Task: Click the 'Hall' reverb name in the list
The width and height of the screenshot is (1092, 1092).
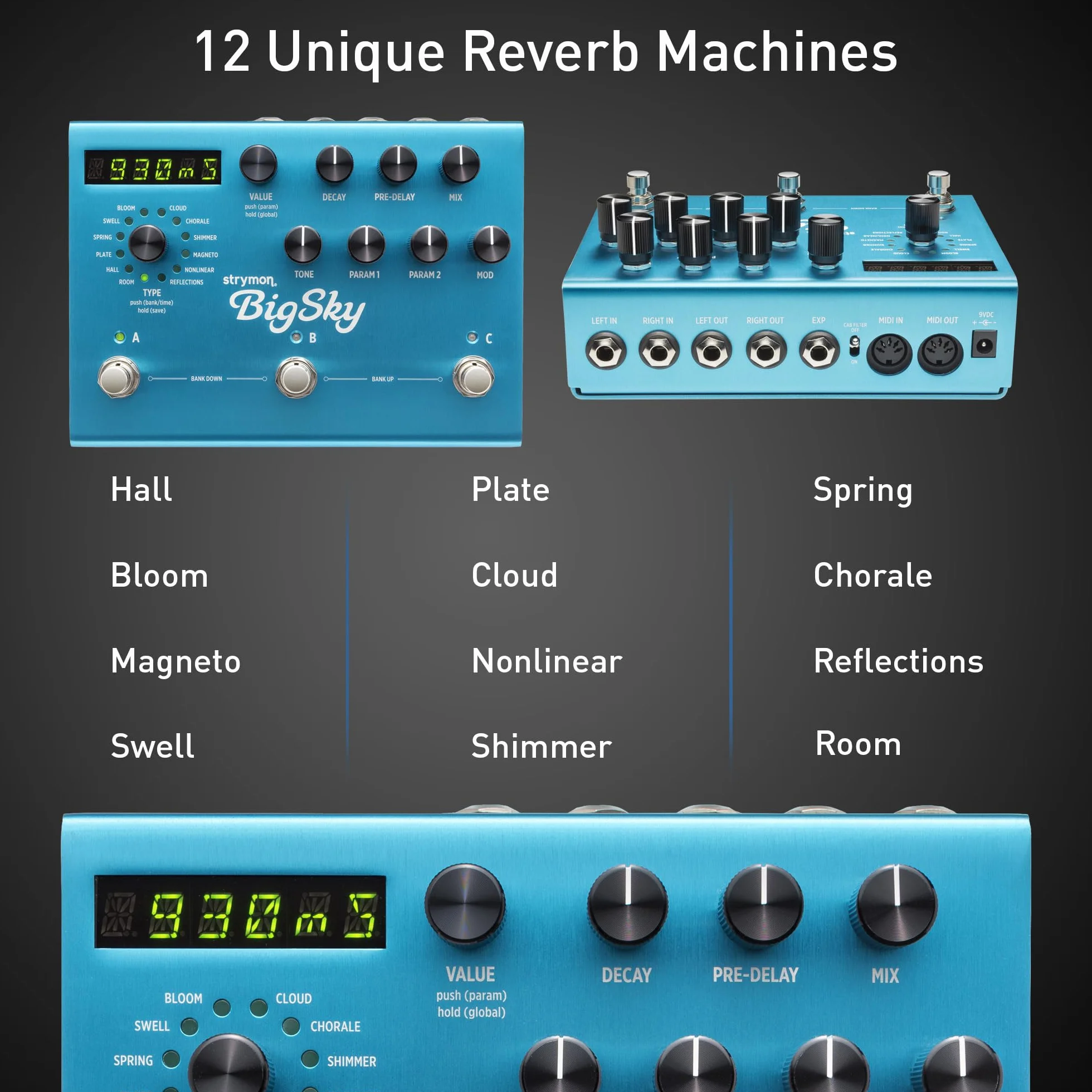Action: pyautogui.click(x=142, y=490)
